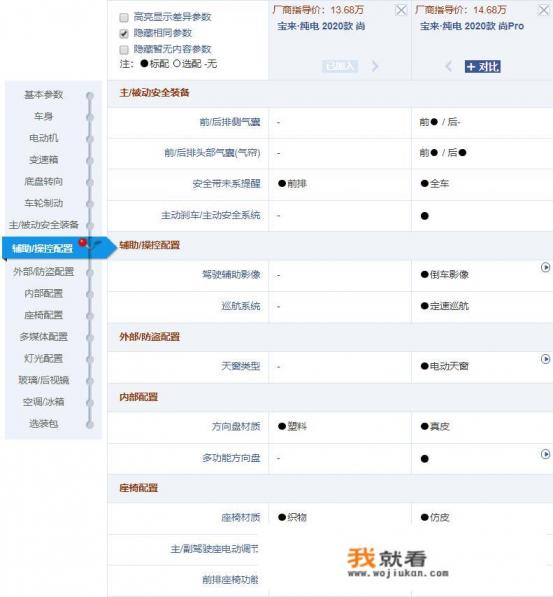This screenshot has height=597, width=553.
Task: Click the 主/被动安全装备 section header in the table
Action: tap(154, 93)
